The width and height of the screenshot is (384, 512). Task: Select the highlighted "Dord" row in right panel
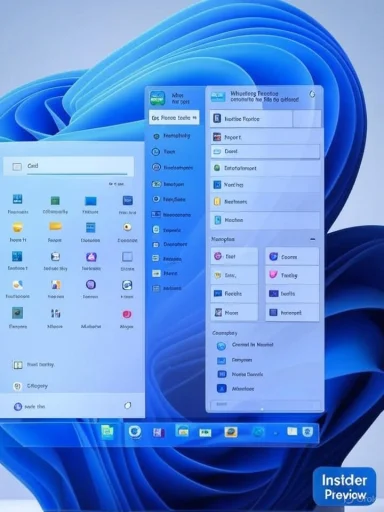pyautogui.click(x=265, y=152)
